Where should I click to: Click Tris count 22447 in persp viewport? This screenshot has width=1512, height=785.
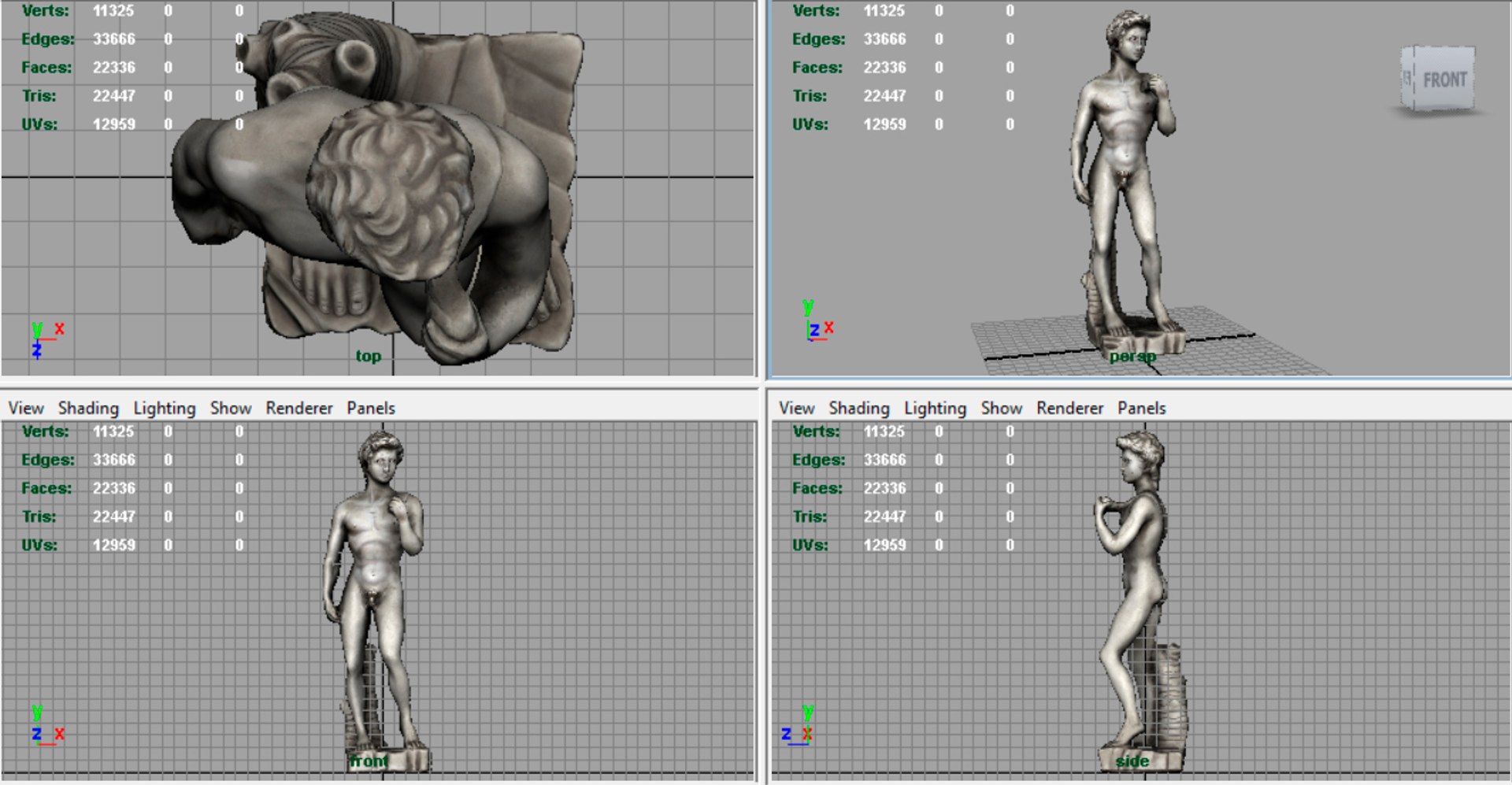(884, 96)
